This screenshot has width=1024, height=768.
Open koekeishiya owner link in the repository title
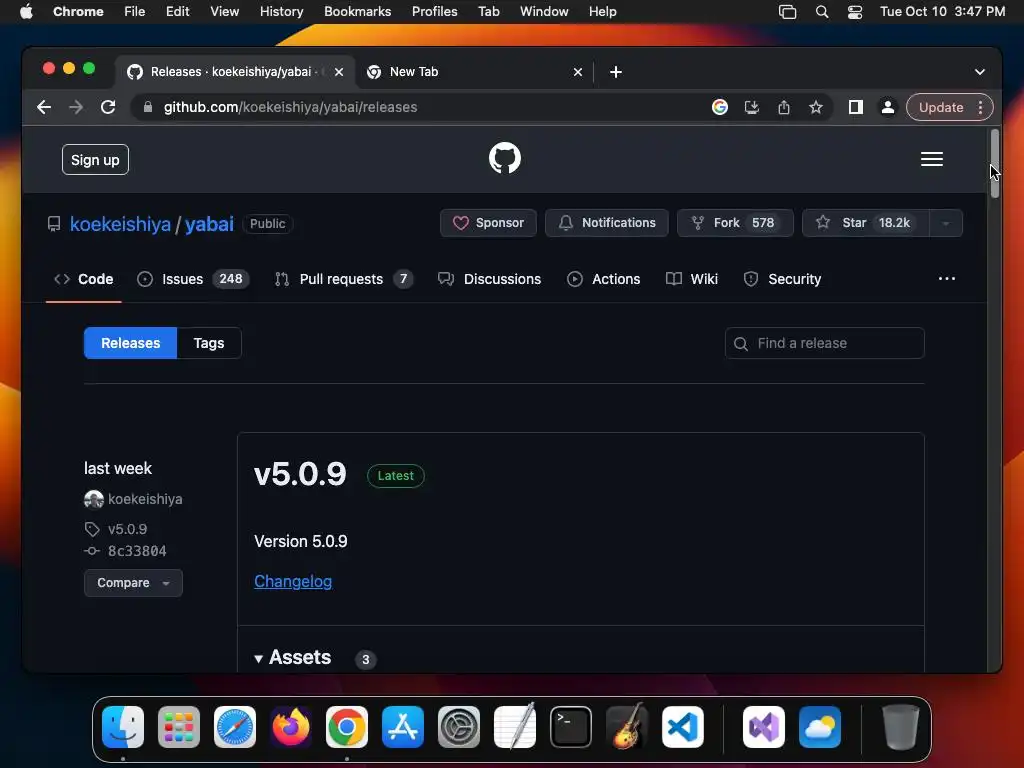click(120, 224)
